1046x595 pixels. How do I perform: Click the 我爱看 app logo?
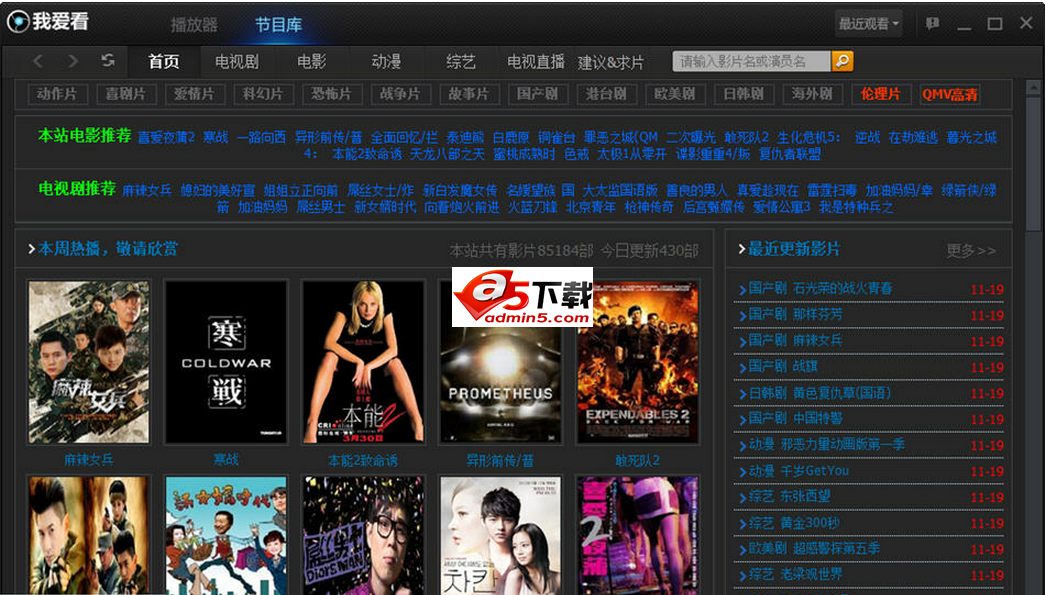pos(47,21)
